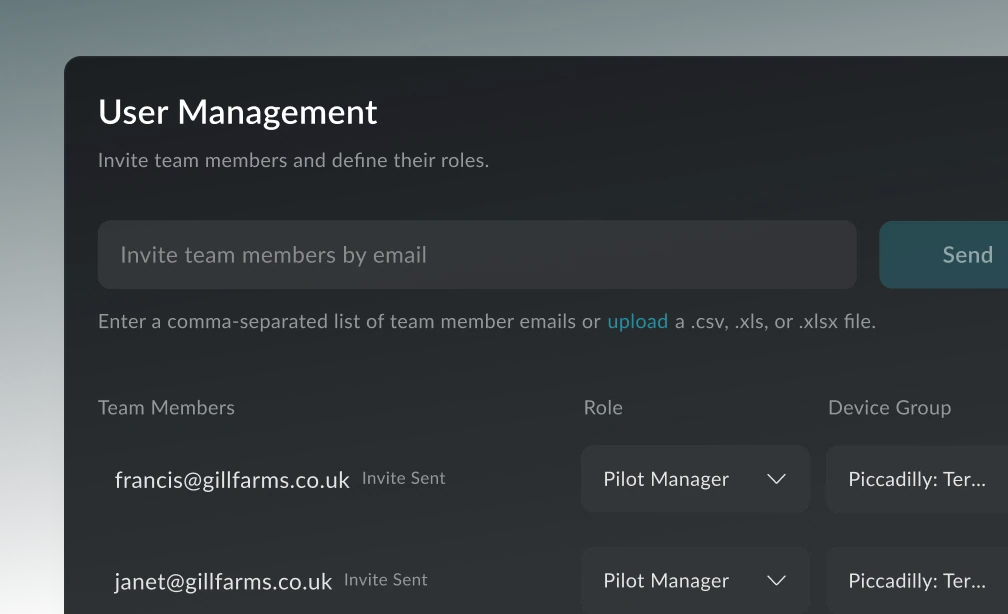Expand the Piccadilly device group dropdown for francis

tap(916, 479)
